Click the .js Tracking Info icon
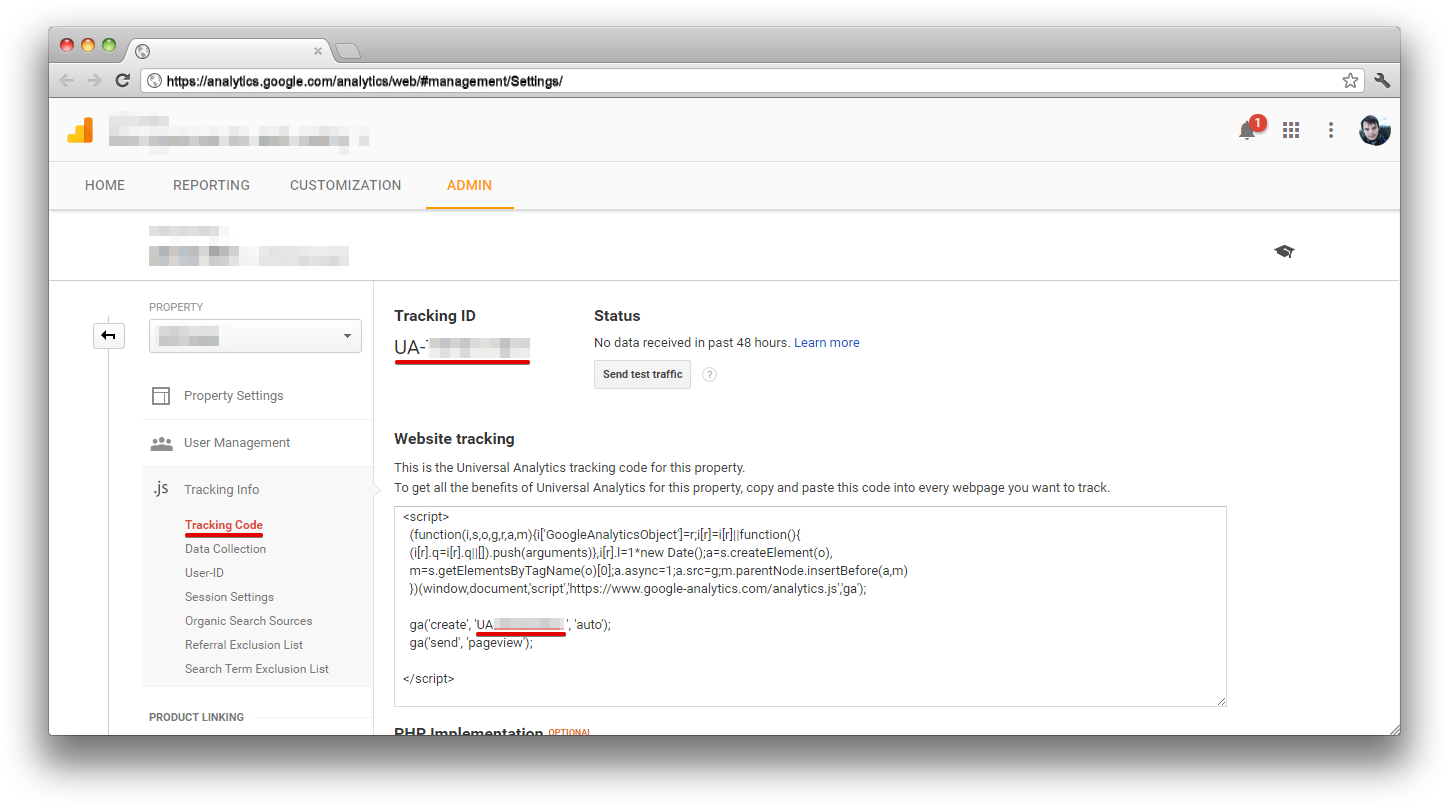The width and height of the screenshot is (1449, 806). point(160,489)
